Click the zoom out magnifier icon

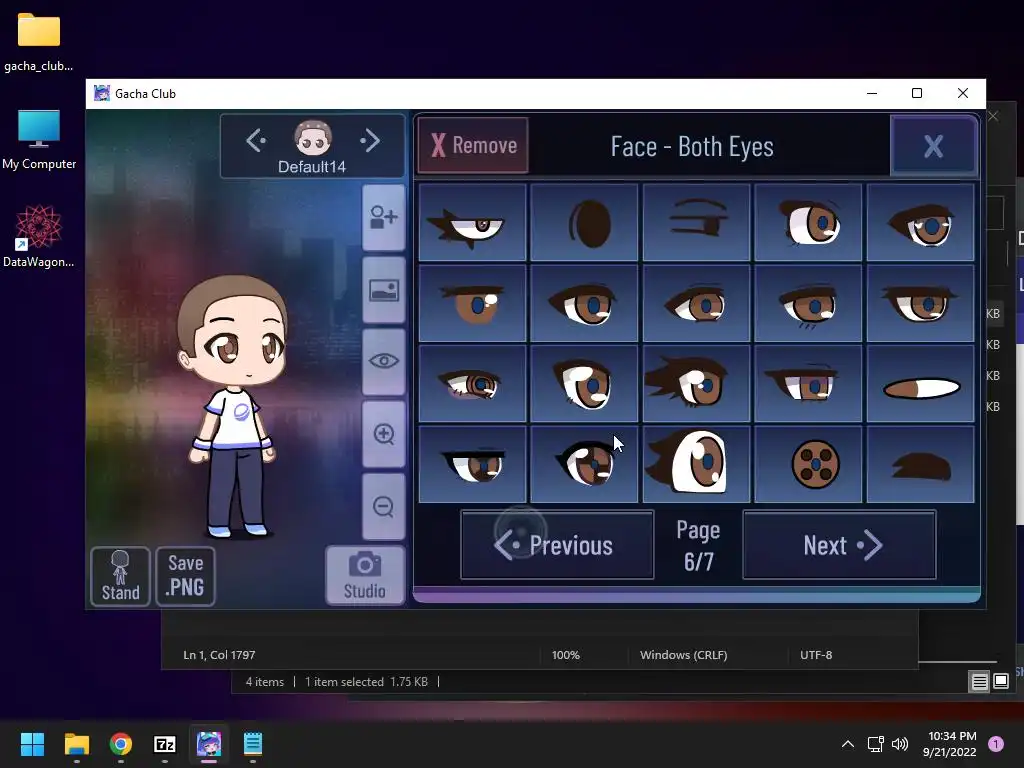383,506
